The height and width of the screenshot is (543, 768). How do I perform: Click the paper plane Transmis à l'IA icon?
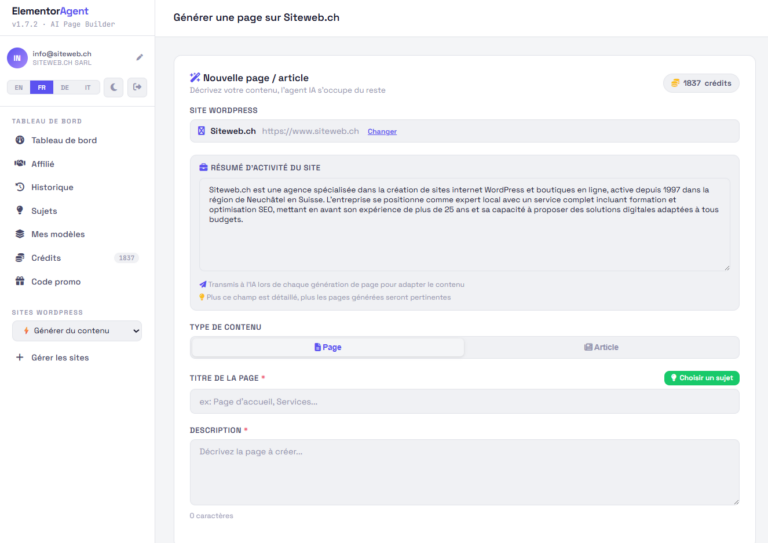203,284
